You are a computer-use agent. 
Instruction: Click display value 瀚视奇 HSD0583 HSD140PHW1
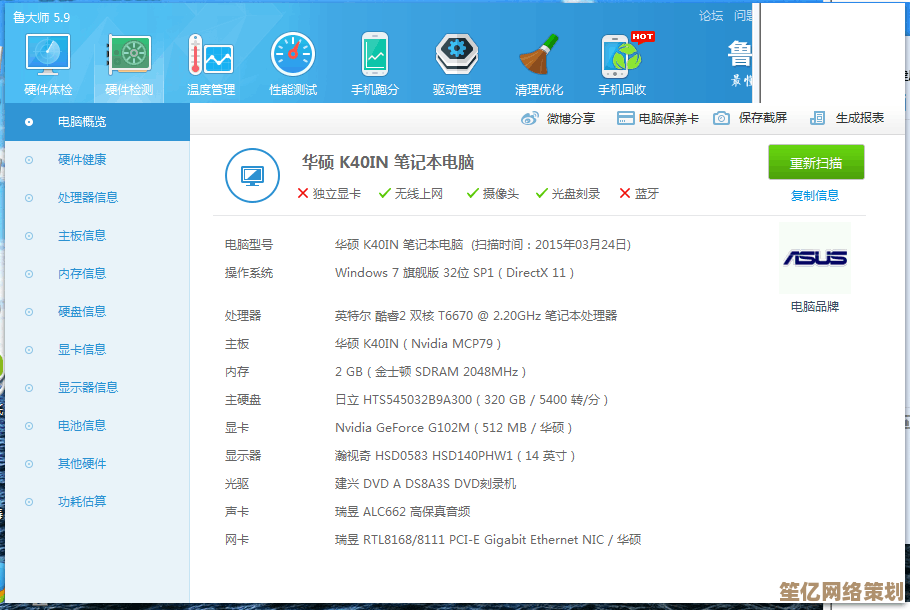(455, 456)
